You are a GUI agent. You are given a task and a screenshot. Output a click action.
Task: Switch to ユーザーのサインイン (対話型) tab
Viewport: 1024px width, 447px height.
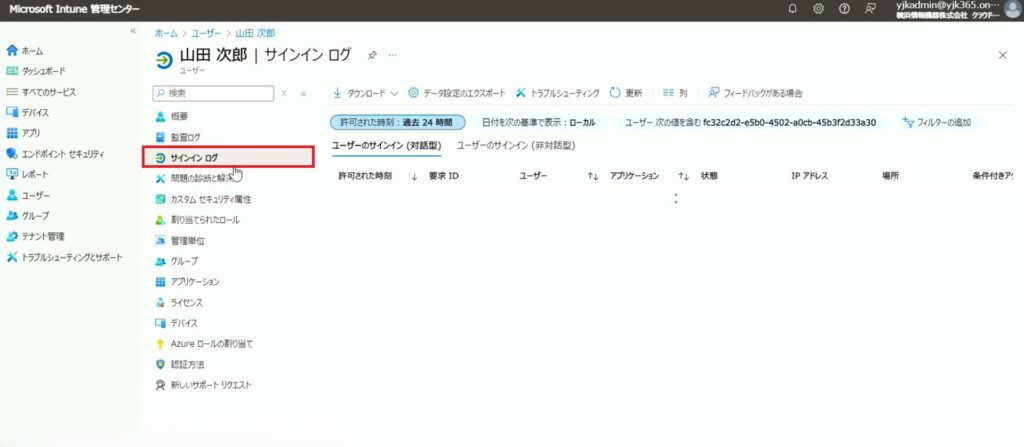pyautogui.click(x=387, y=145)
